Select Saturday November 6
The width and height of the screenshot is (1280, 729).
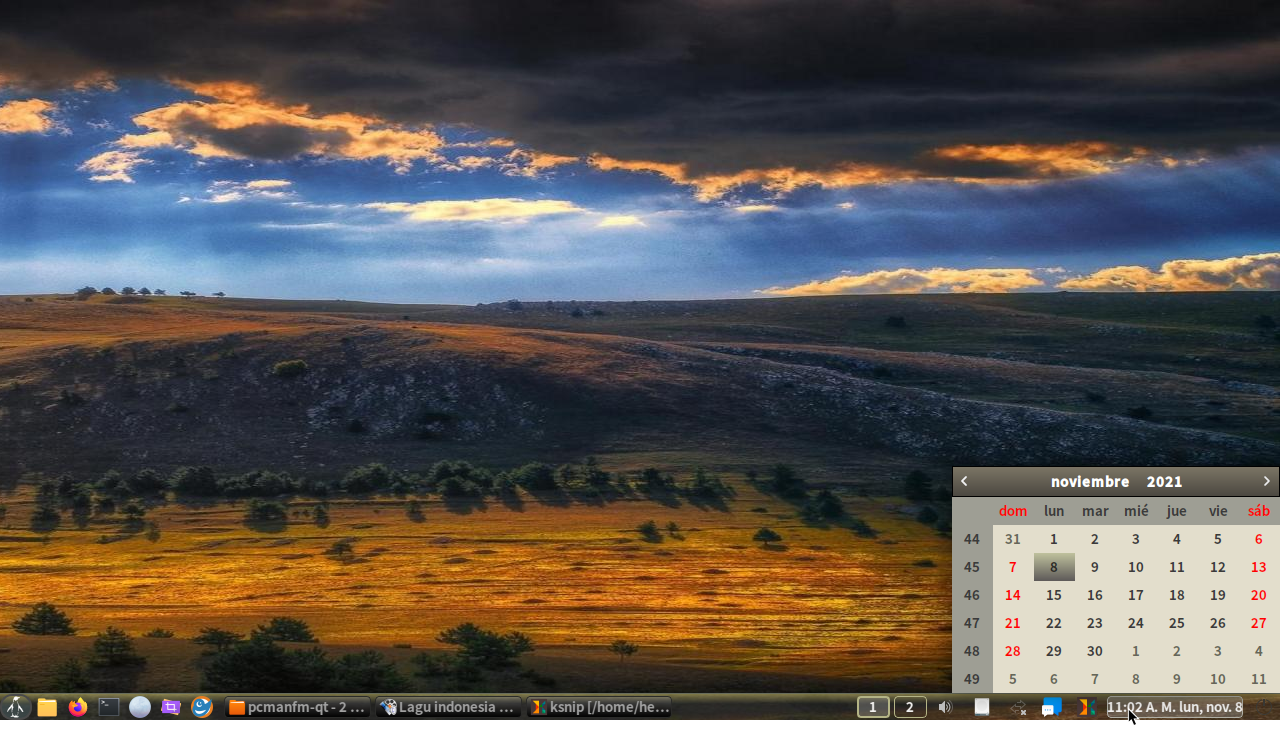pyautogui.click(x=1258, y=539)
